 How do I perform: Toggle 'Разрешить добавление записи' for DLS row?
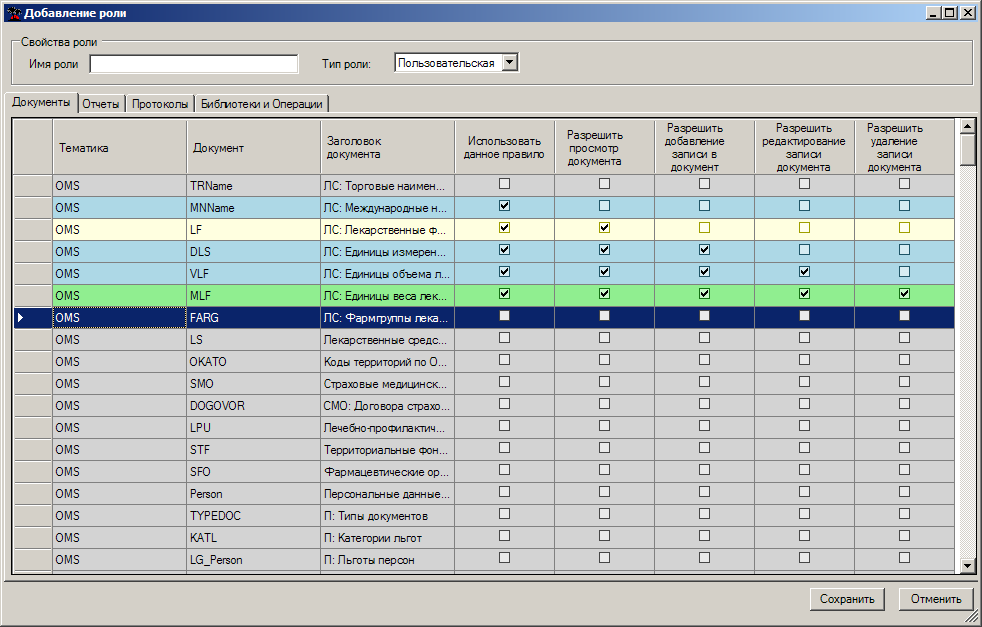coord(704,250)
